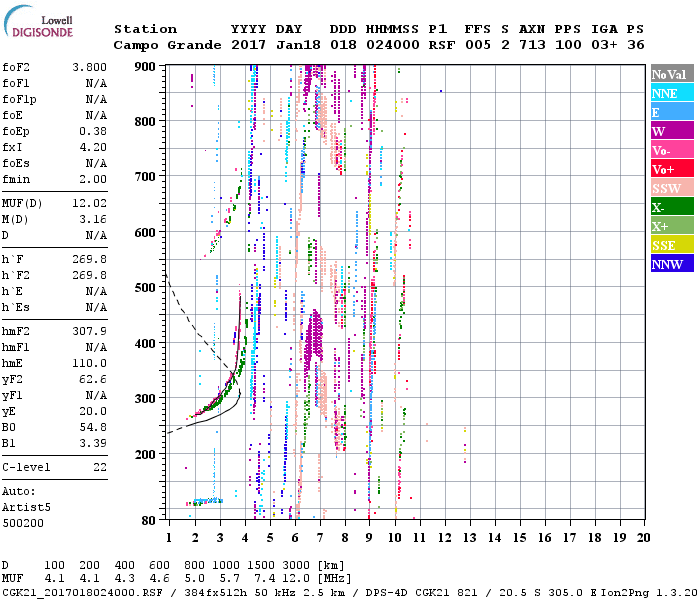The height and width of the screenshot is (600, 700).
Task: Click the CGK21_2017018024000.RSF file name
Action: 82,592
